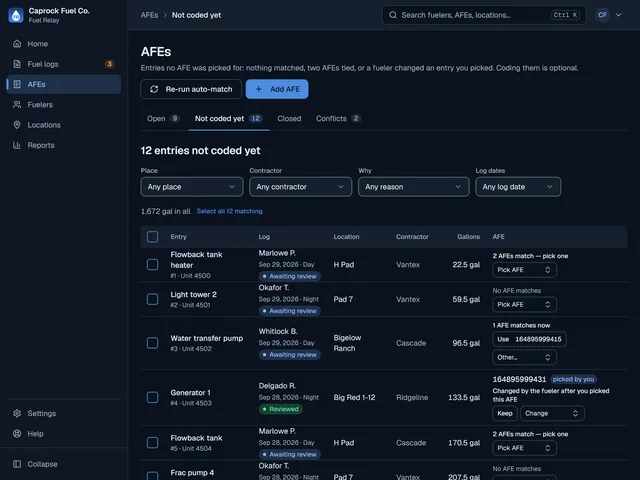
Task: Open Pick AFE for Flowback tank heater
Action: 524,270
